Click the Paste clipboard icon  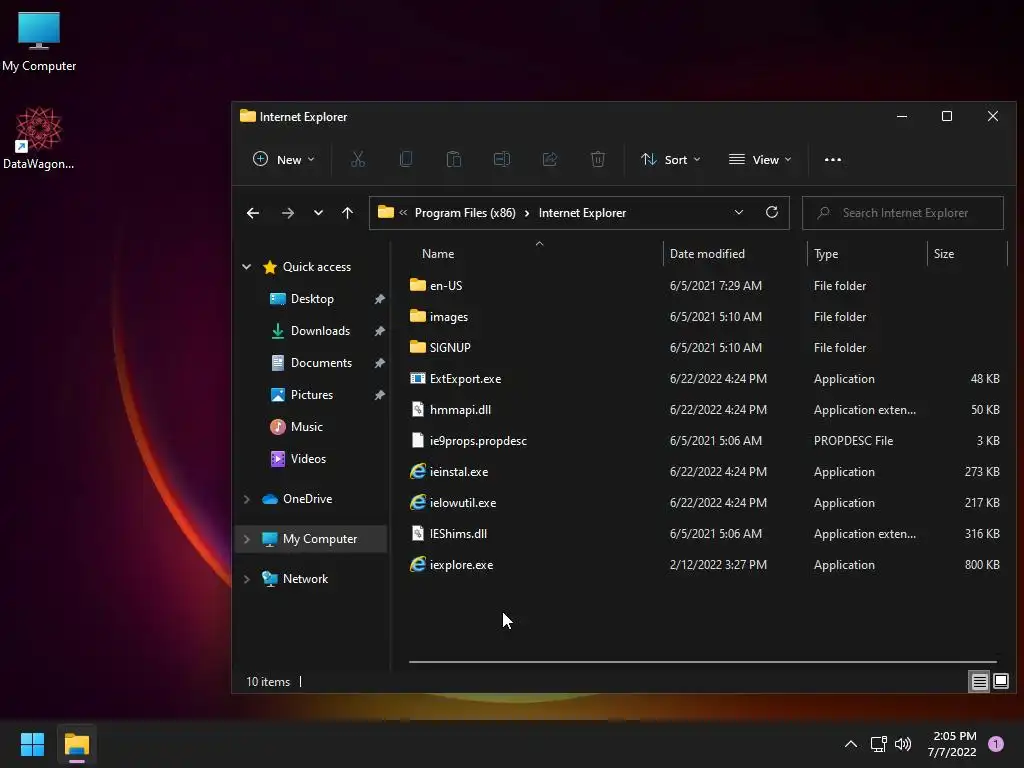[453, 159]
